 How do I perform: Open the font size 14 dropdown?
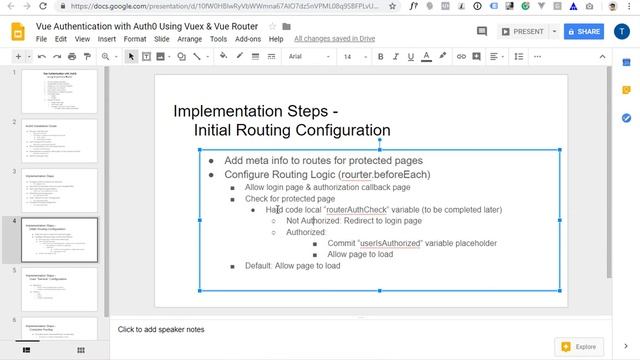(355, 57)
